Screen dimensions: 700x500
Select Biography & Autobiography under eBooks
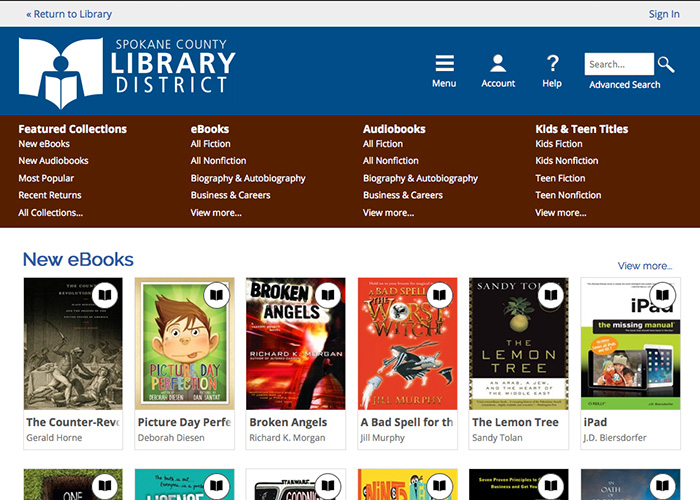coord(248,178)
